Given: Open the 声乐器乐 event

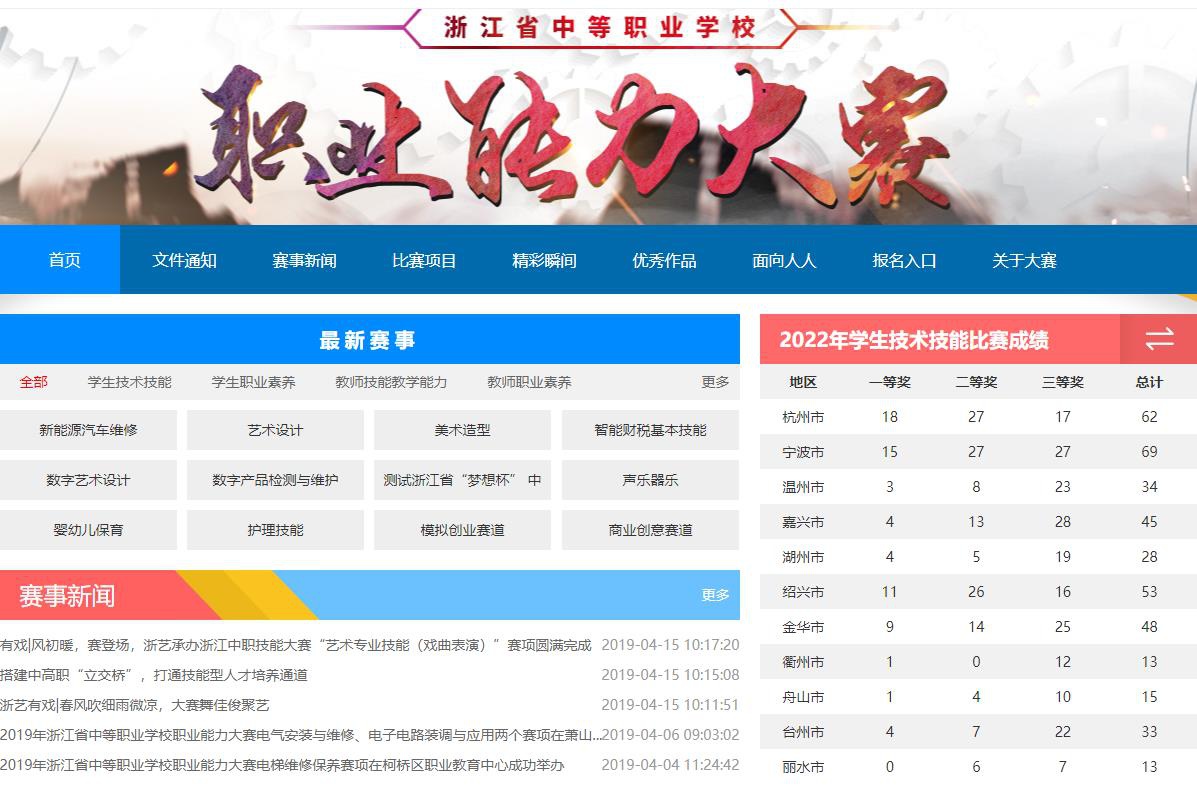Looking at the screenshot, I should [x=650, y=480].
